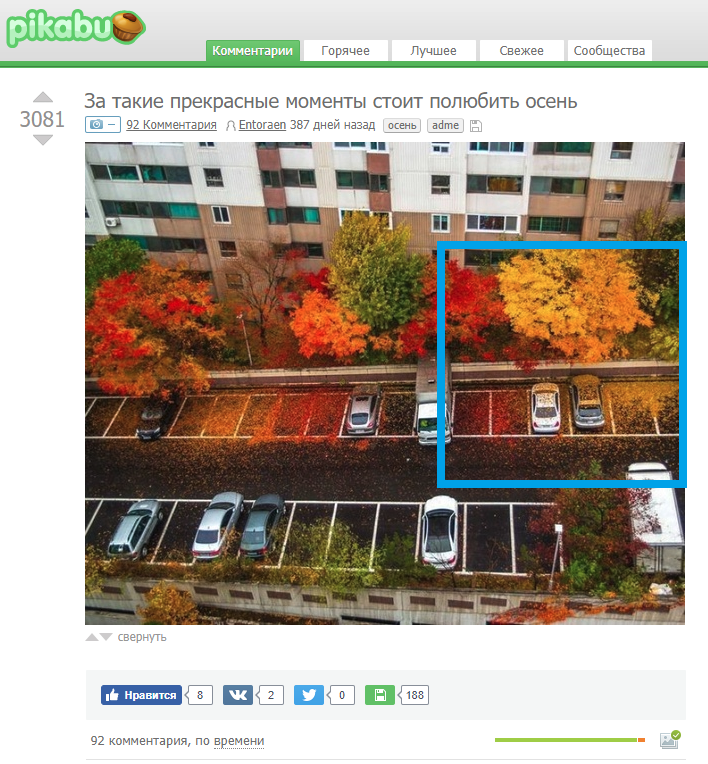
Task: Switch to the Горячее tab
Action: (345, 51)
